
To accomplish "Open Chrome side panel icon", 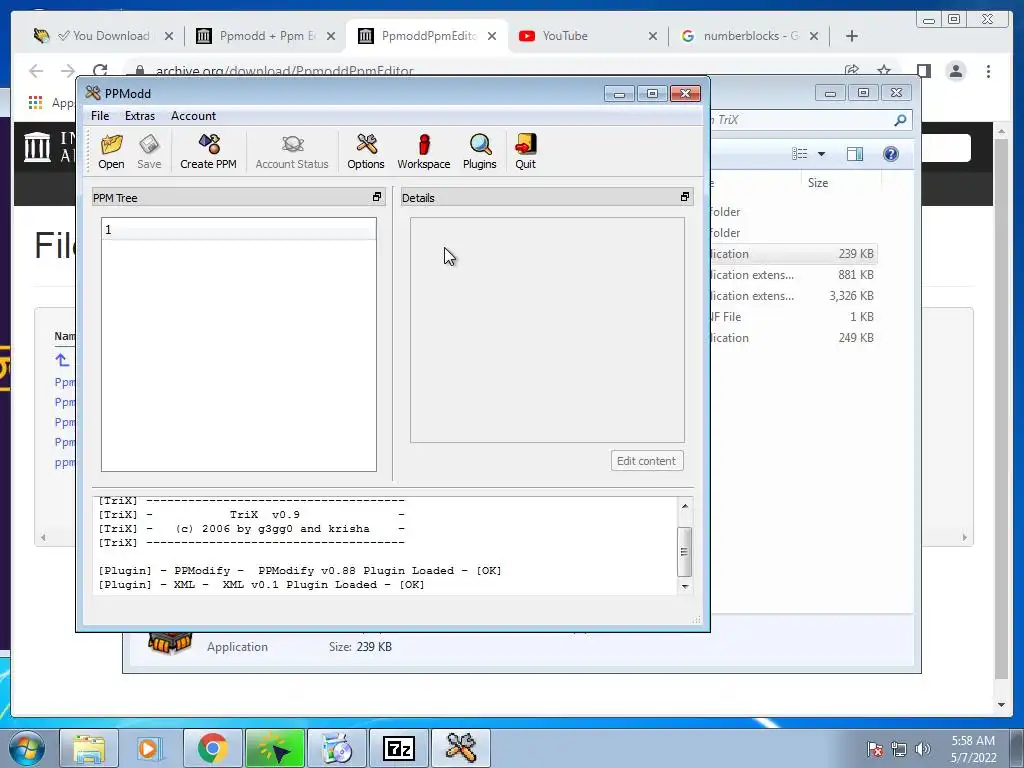I will click(x=923, y=71).
